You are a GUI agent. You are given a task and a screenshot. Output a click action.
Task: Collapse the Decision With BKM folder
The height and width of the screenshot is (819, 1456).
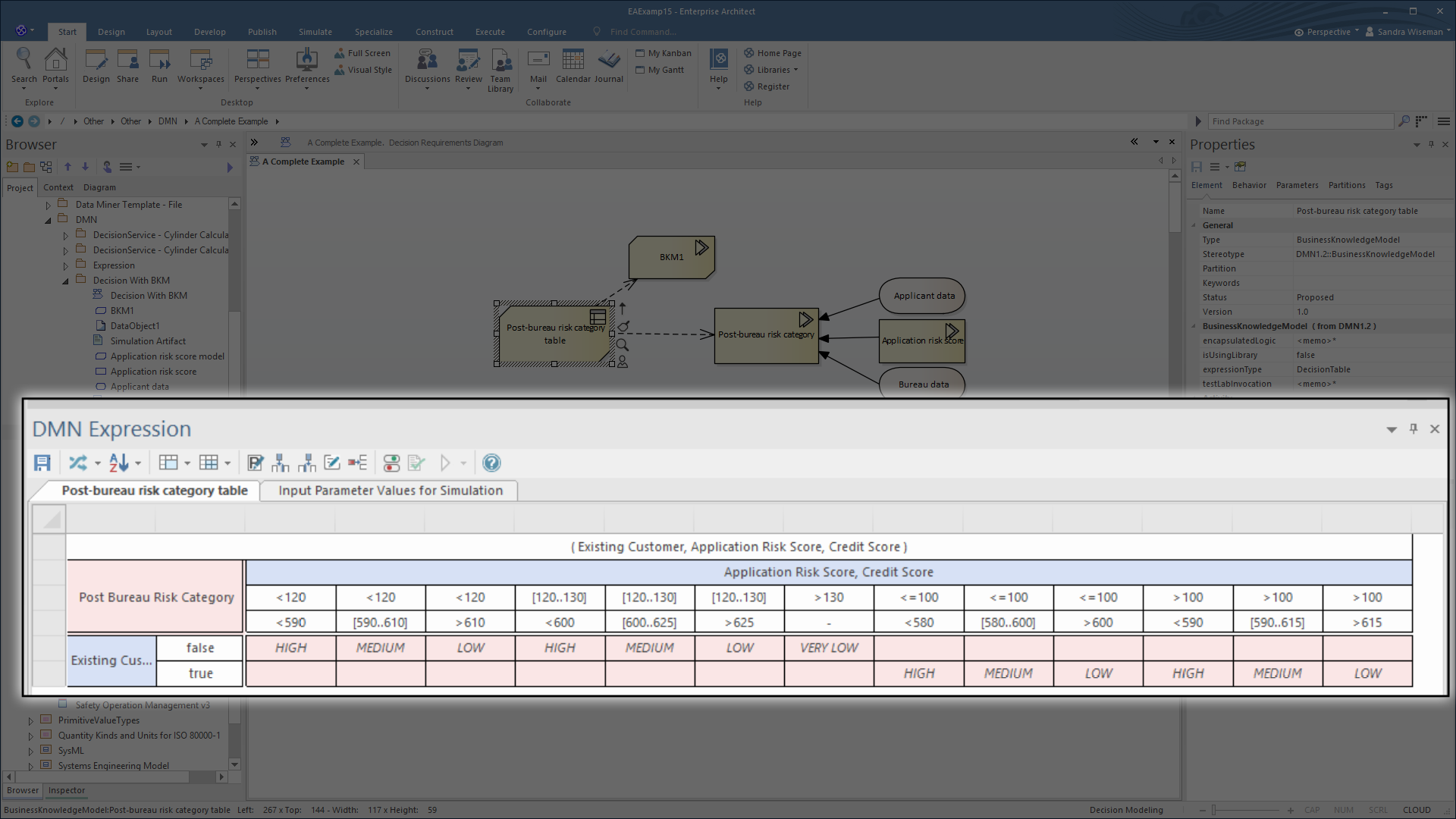66,281
